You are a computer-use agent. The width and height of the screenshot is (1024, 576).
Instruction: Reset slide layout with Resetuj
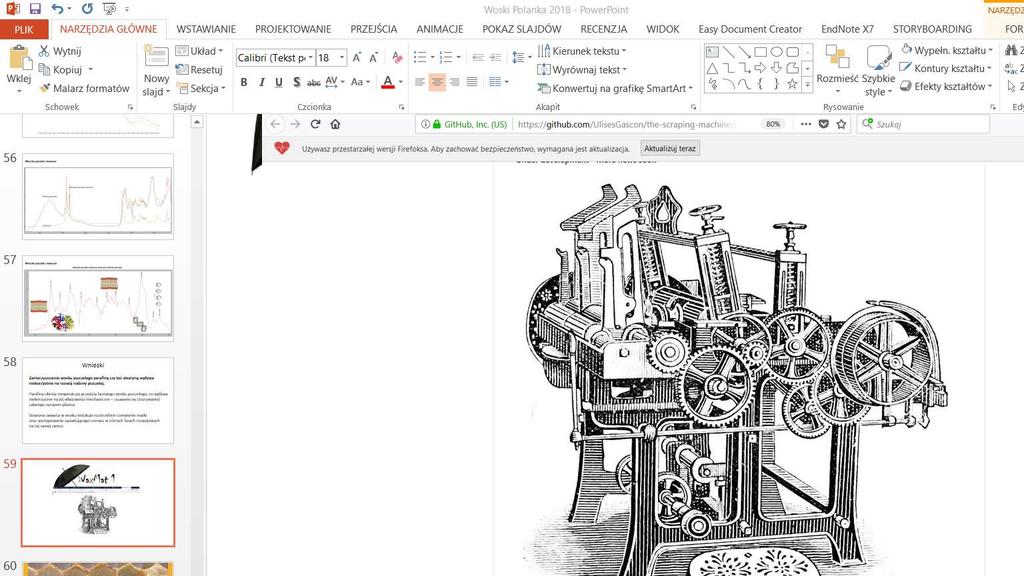tap(200, 69)
